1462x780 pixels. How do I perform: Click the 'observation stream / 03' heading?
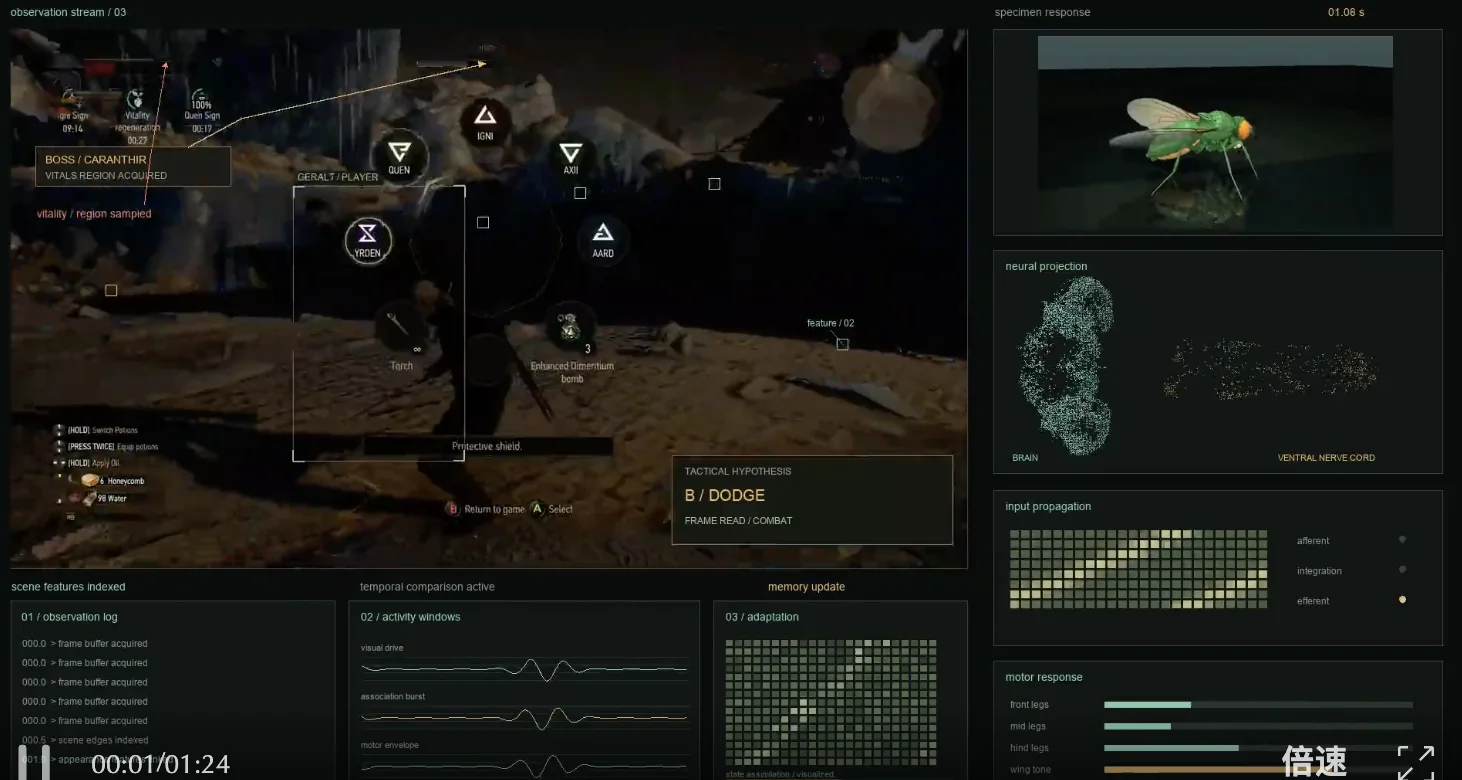68,12
